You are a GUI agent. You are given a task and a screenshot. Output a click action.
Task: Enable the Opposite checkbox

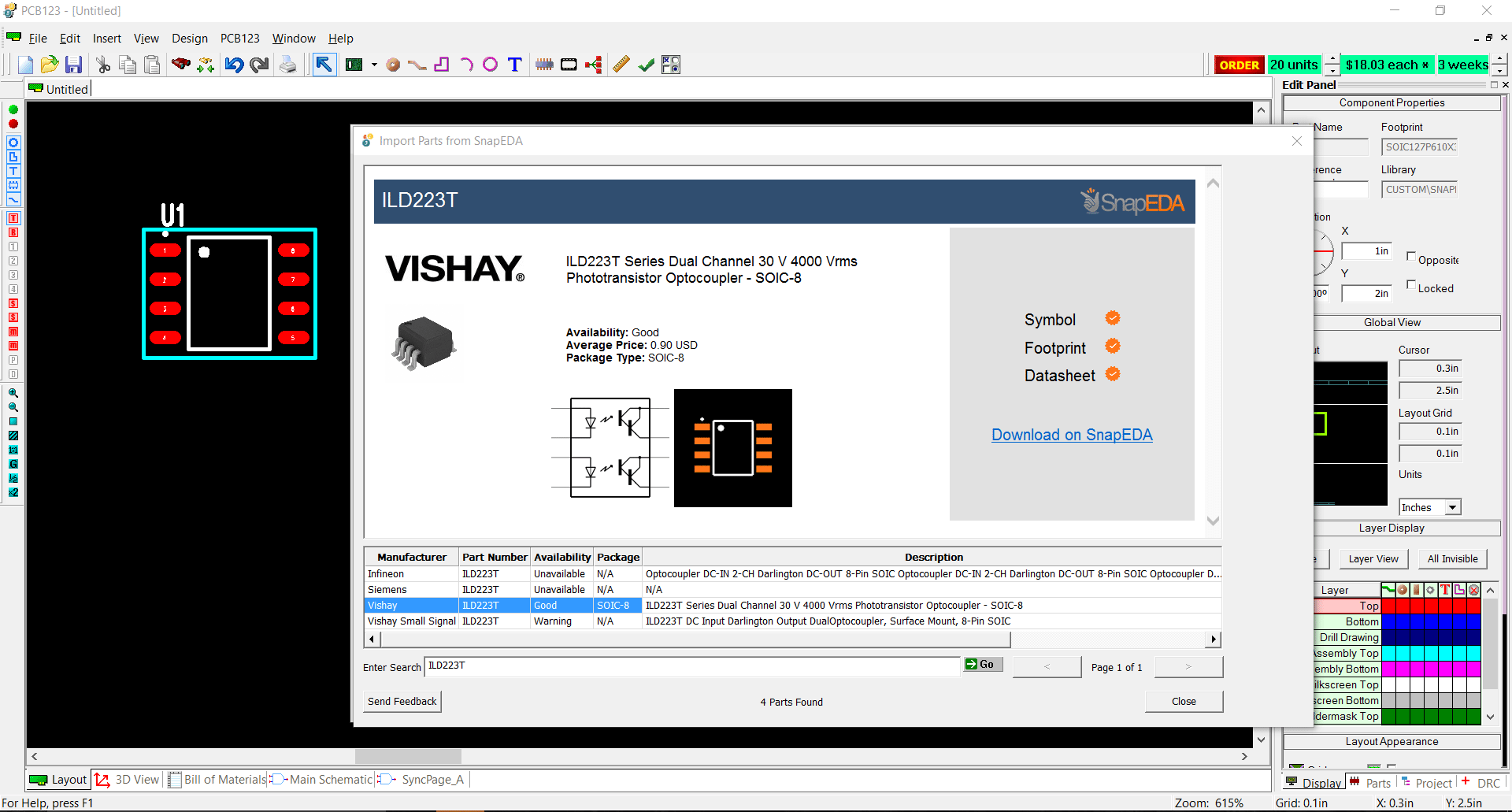click(x=1411, y=257)
